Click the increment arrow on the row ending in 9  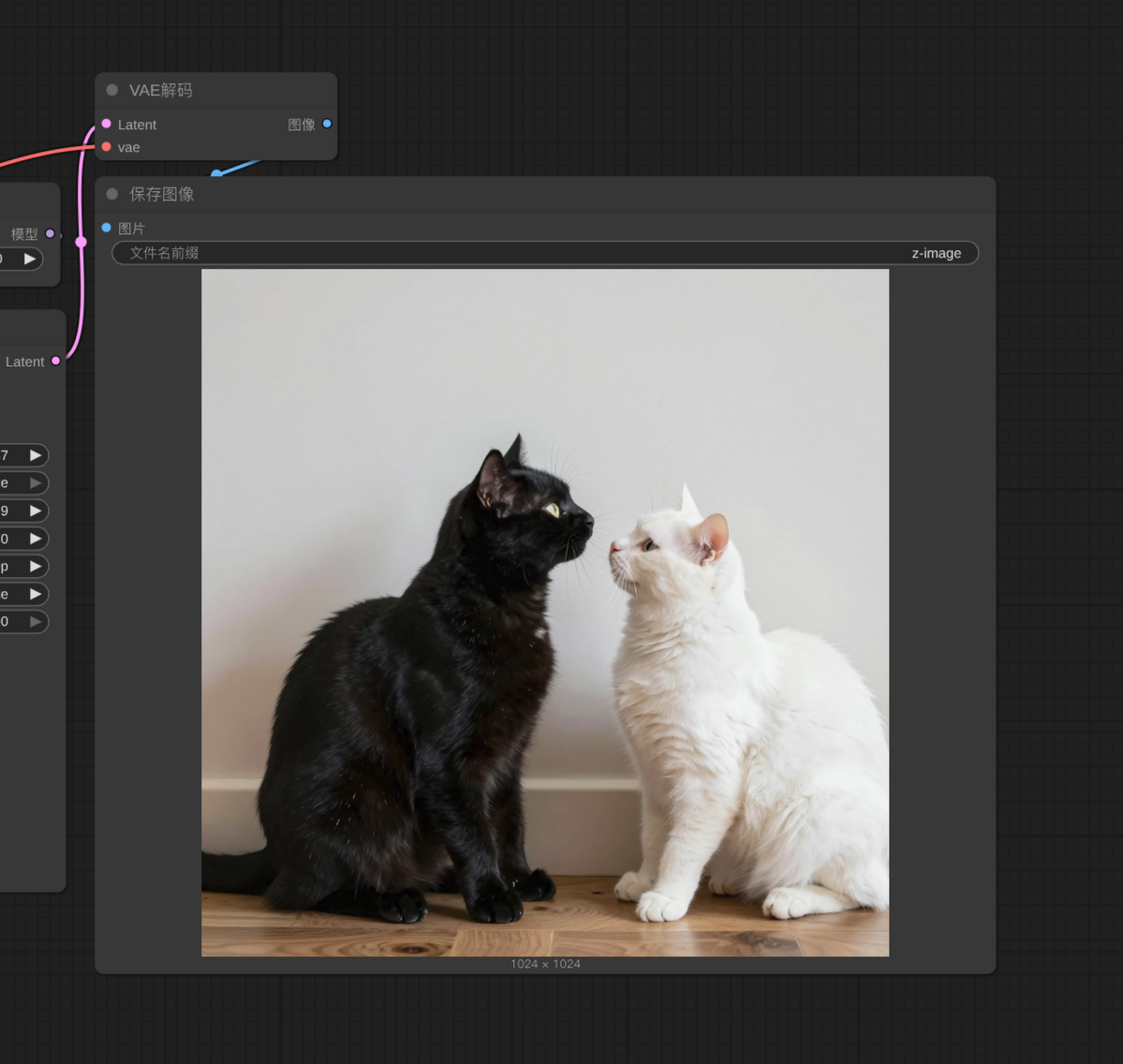(x=36, y=510)
